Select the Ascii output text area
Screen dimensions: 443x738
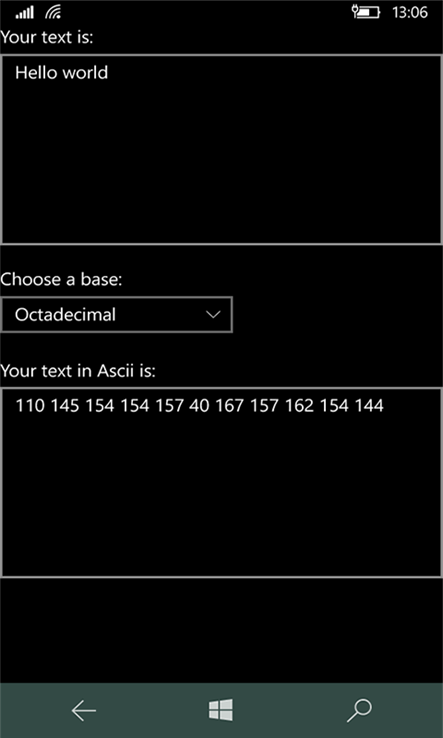(x=221, y=482)
